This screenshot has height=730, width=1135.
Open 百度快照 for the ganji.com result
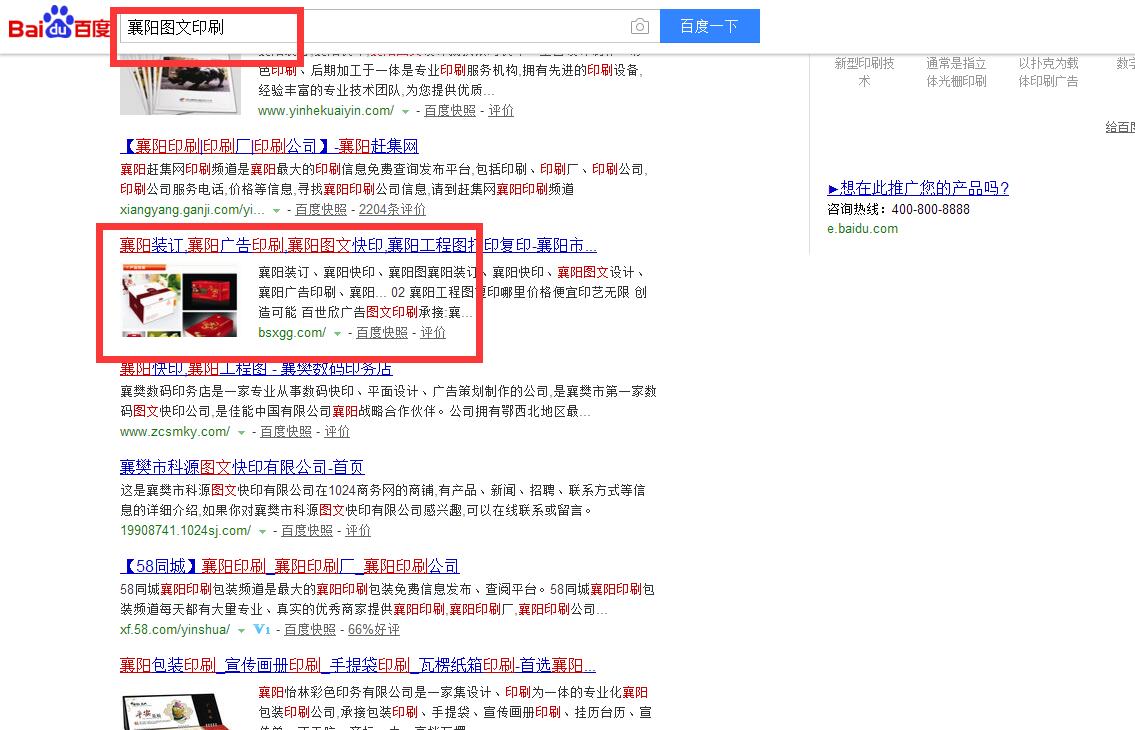point(321,210)
